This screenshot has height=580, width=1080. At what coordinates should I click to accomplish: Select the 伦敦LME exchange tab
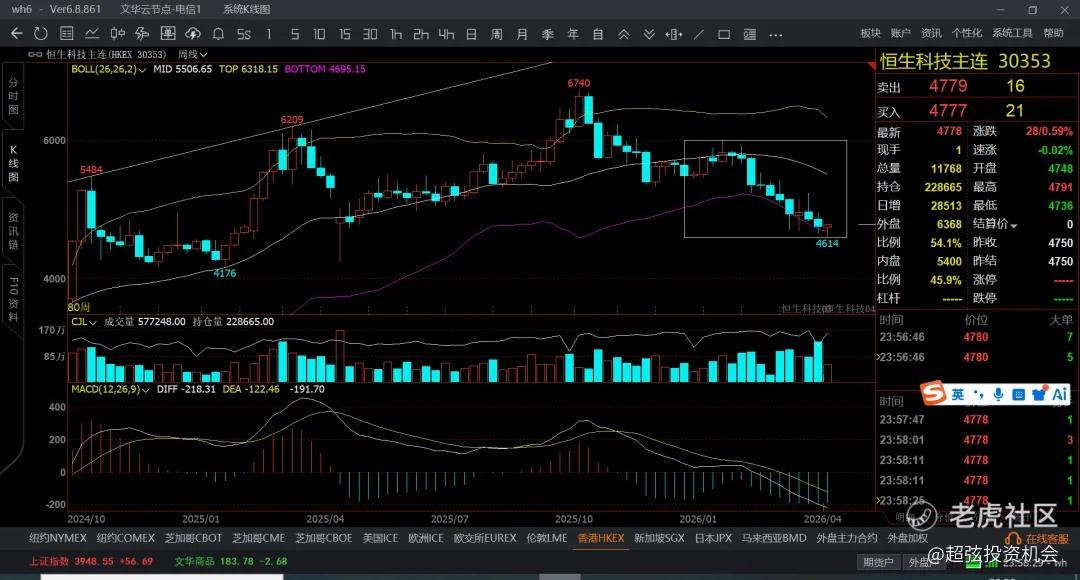tap(547, 538)
